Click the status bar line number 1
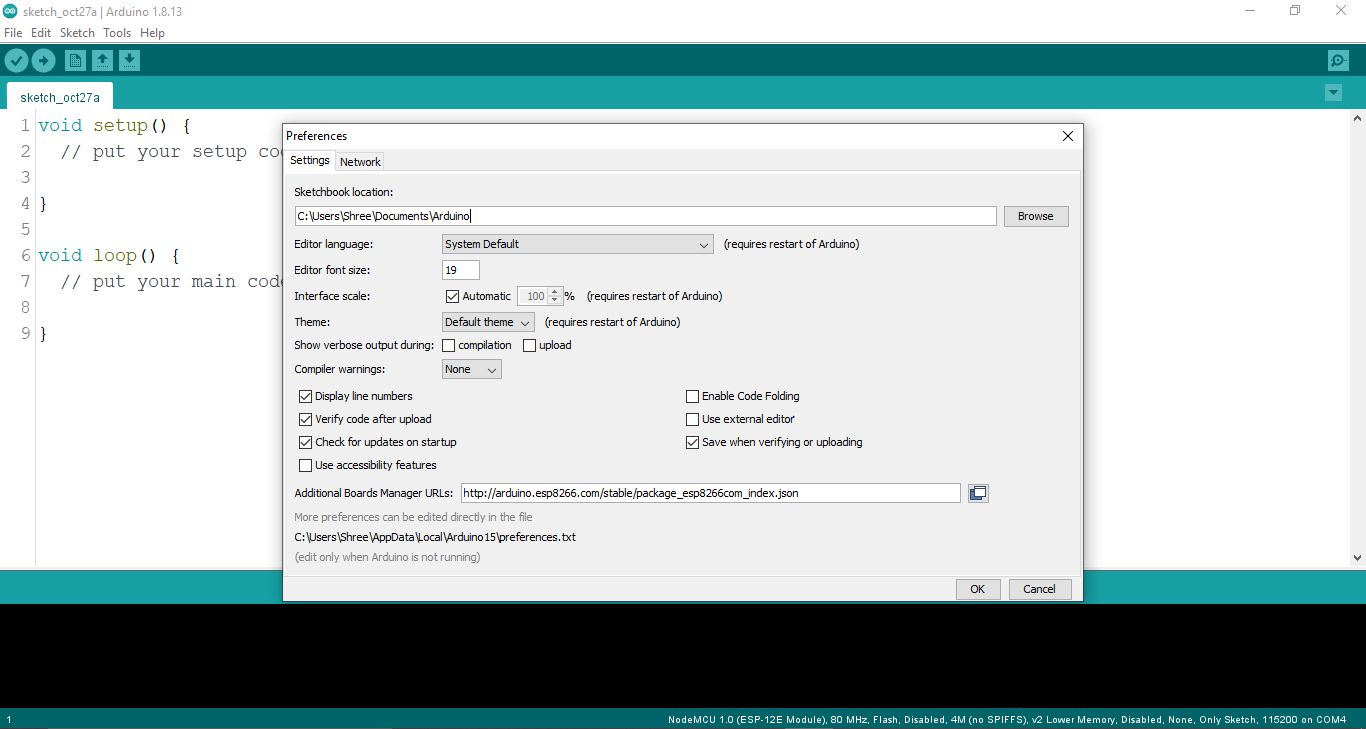 point(9,720)
